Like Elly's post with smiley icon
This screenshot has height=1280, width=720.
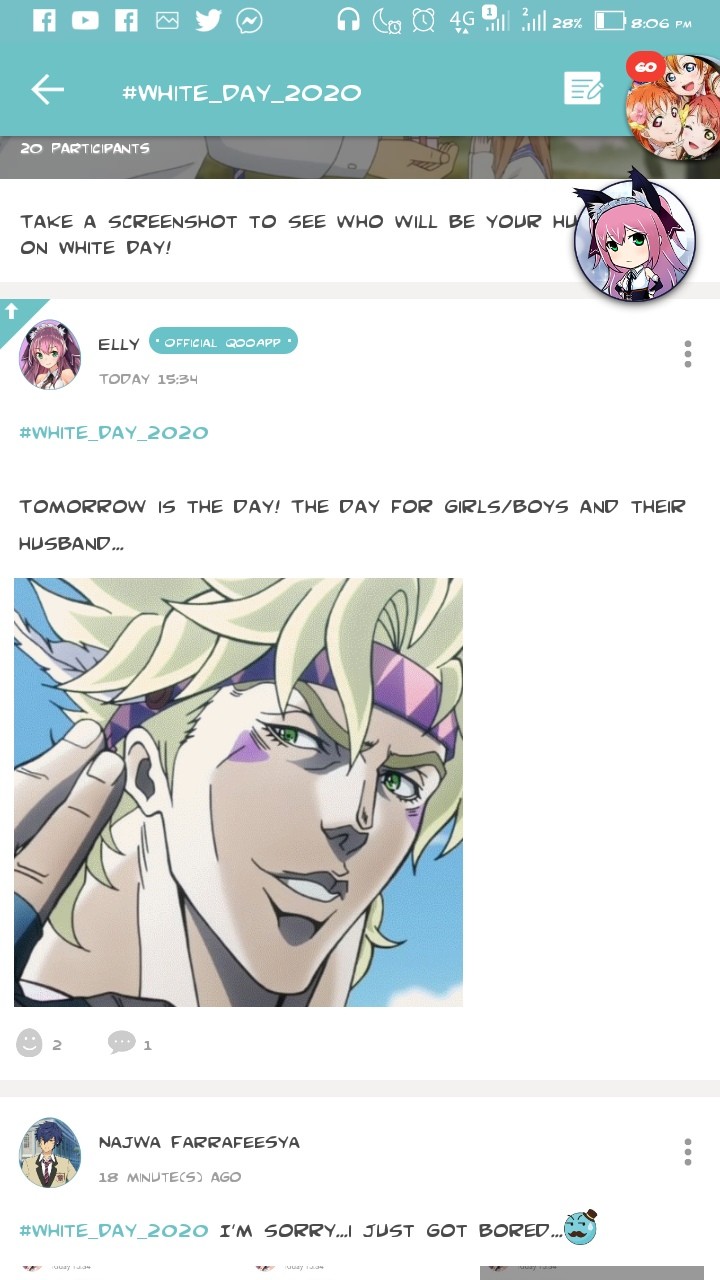(x=30, y=1043)
